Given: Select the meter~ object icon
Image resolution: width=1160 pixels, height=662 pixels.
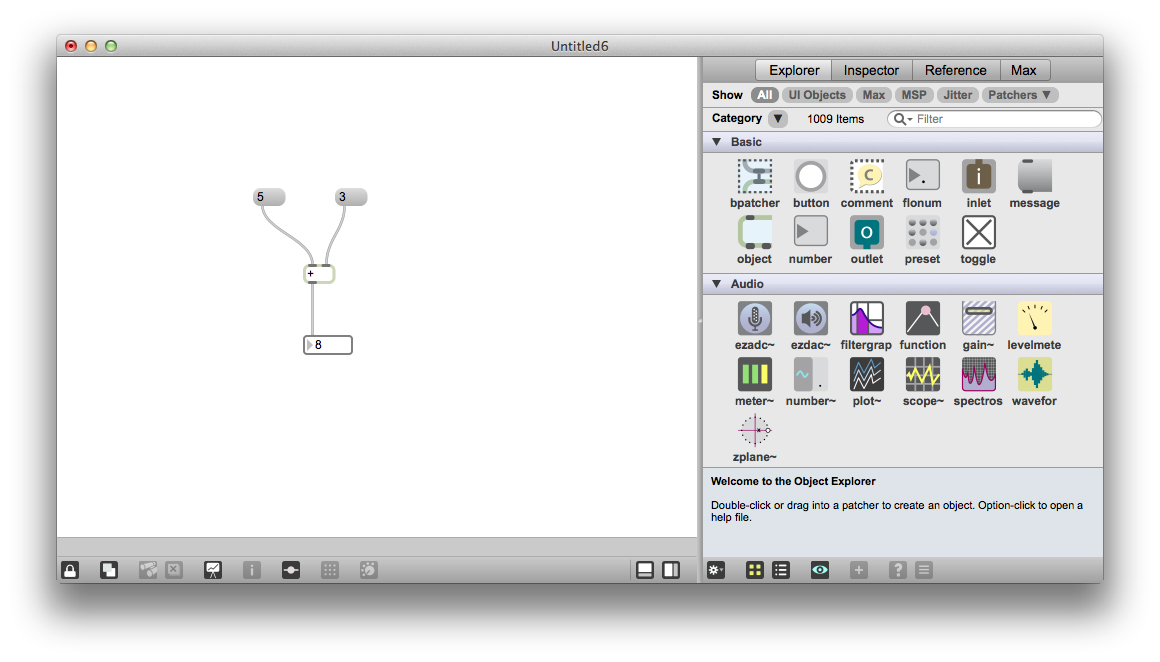Looking at the screenshot, I should [755, 374].
